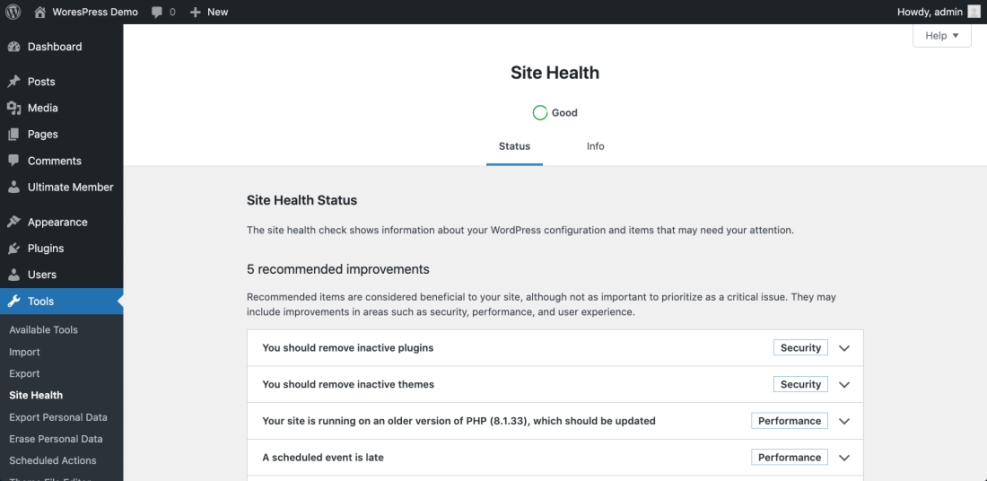Open the admin avatar thumbnail

974,12
